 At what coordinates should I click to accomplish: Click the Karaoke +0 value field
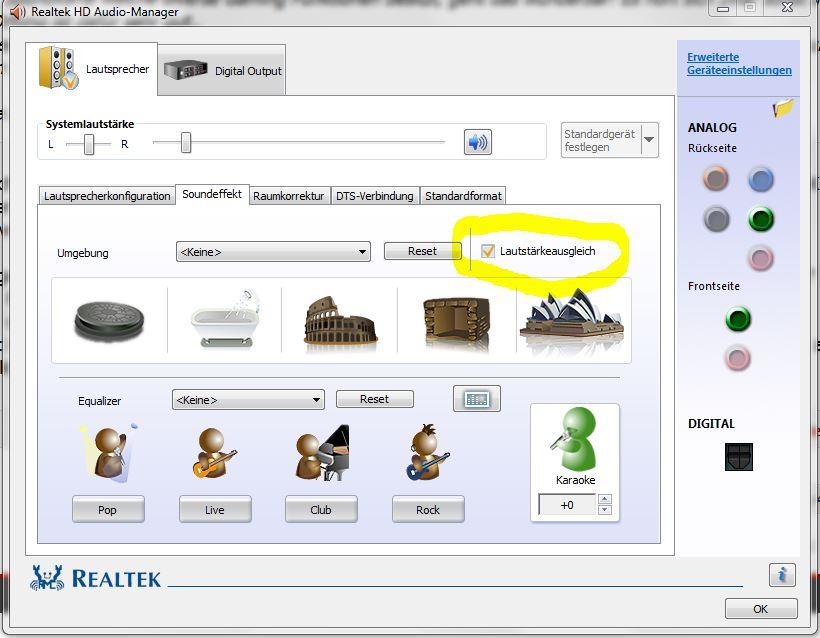coord(567,505)
